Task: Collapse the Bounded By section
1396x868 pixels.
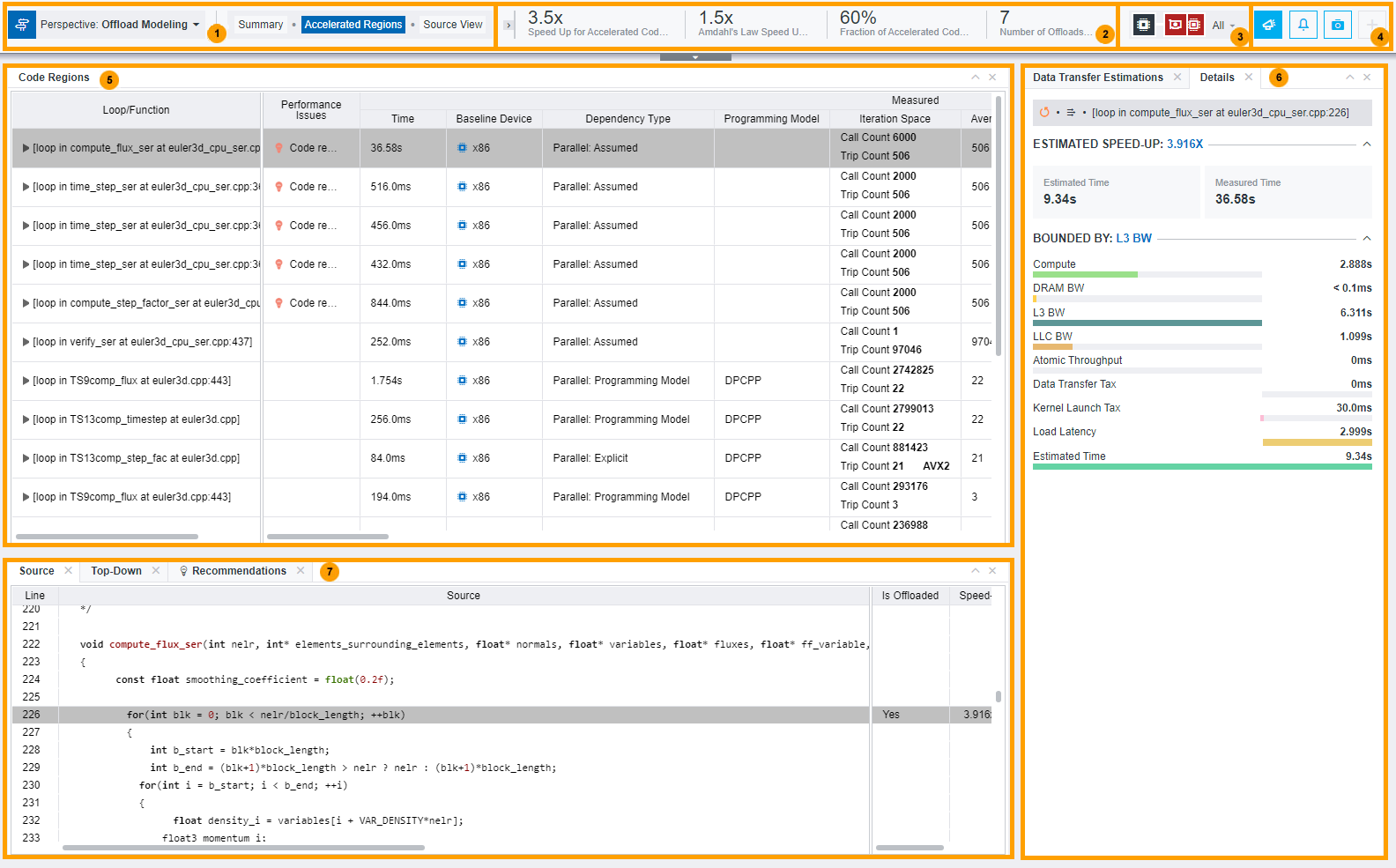Action: pyautogui.click(x=1367, y=238)
